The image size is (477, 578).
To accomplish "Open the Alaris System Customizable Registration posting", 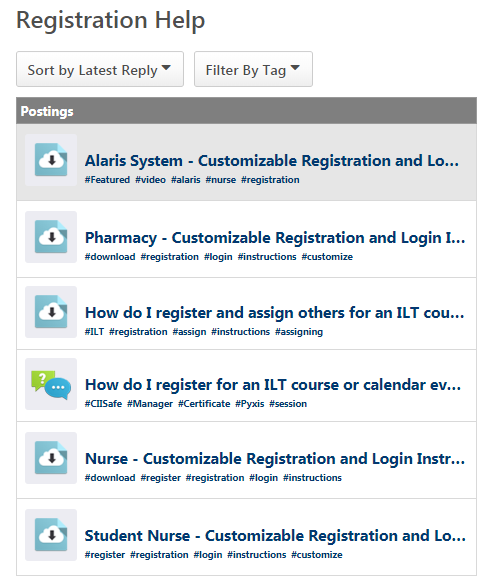I will (x=272, y=161).
